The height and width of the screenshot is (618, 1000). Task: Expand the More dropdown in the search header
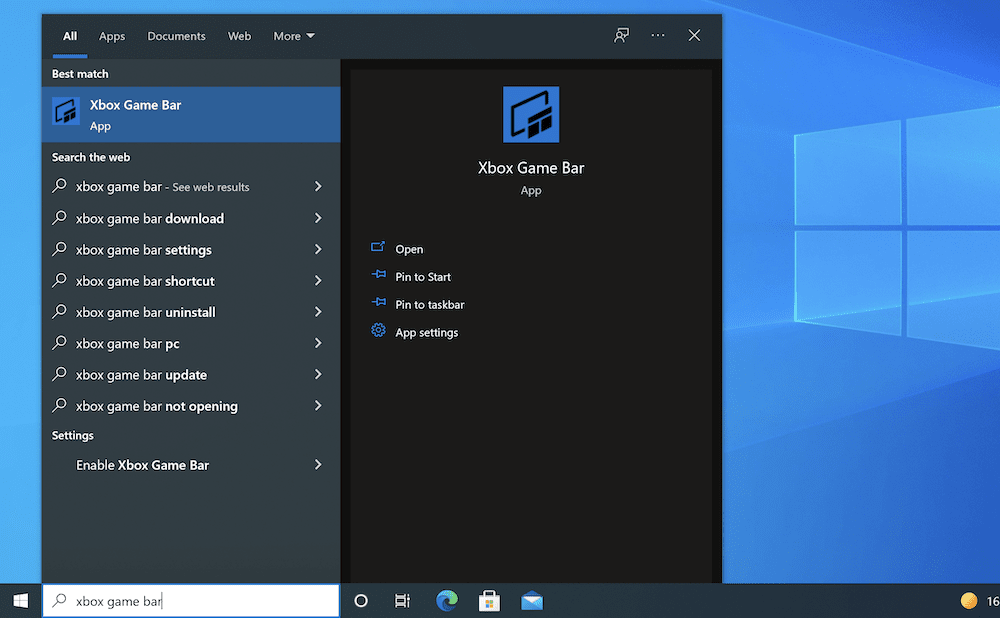[292, 36]
